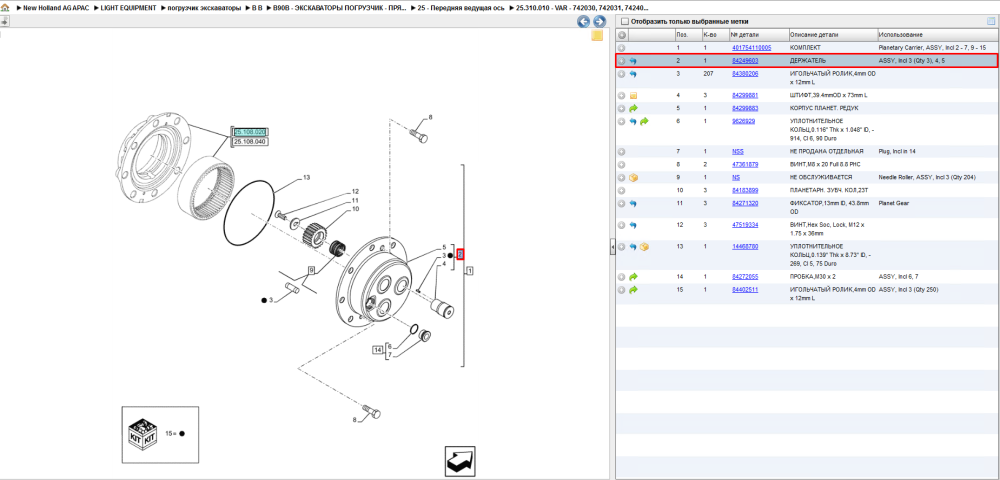The height and width of the screenshot is (480, 1000).
Task: Open breadcrumb 'New Holland AG APAC'
Action: click(x=55, y=8)
